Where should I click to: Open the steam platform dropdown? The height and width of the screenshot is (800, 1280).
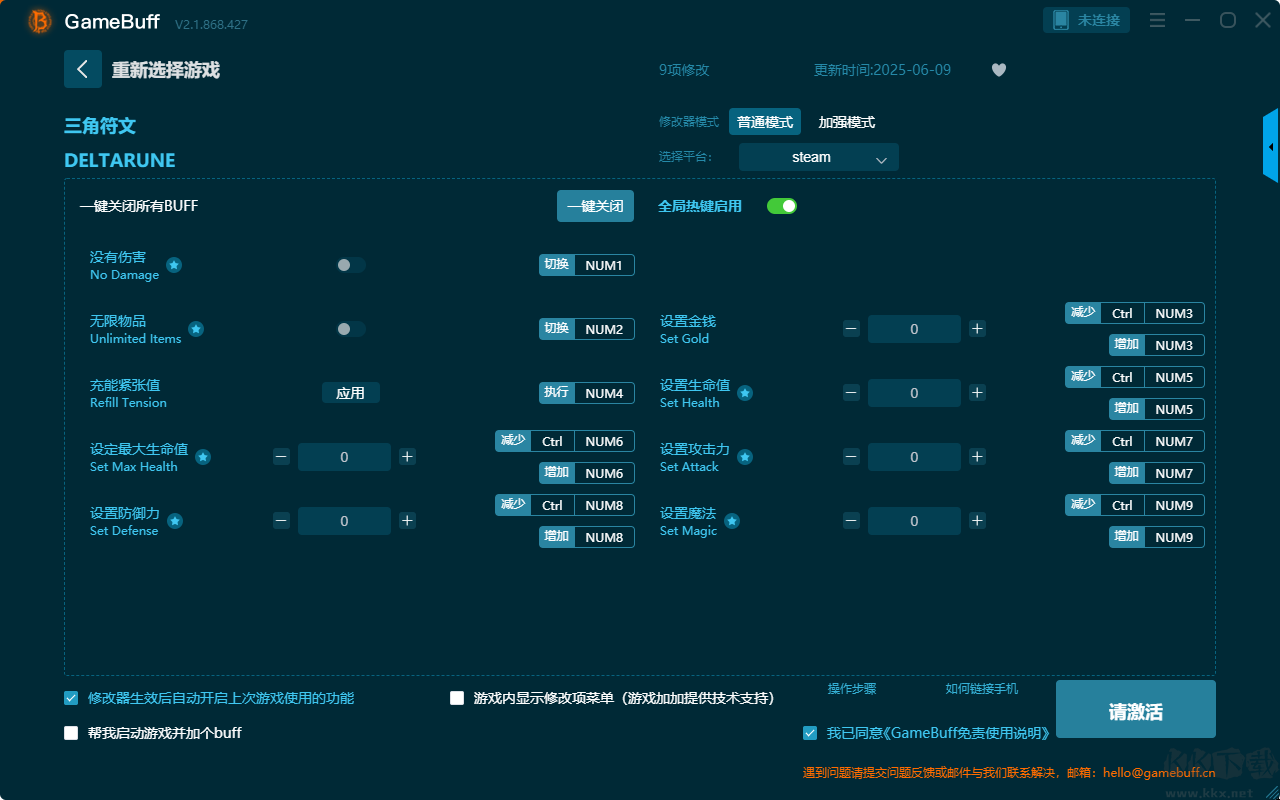click(819, 157)
